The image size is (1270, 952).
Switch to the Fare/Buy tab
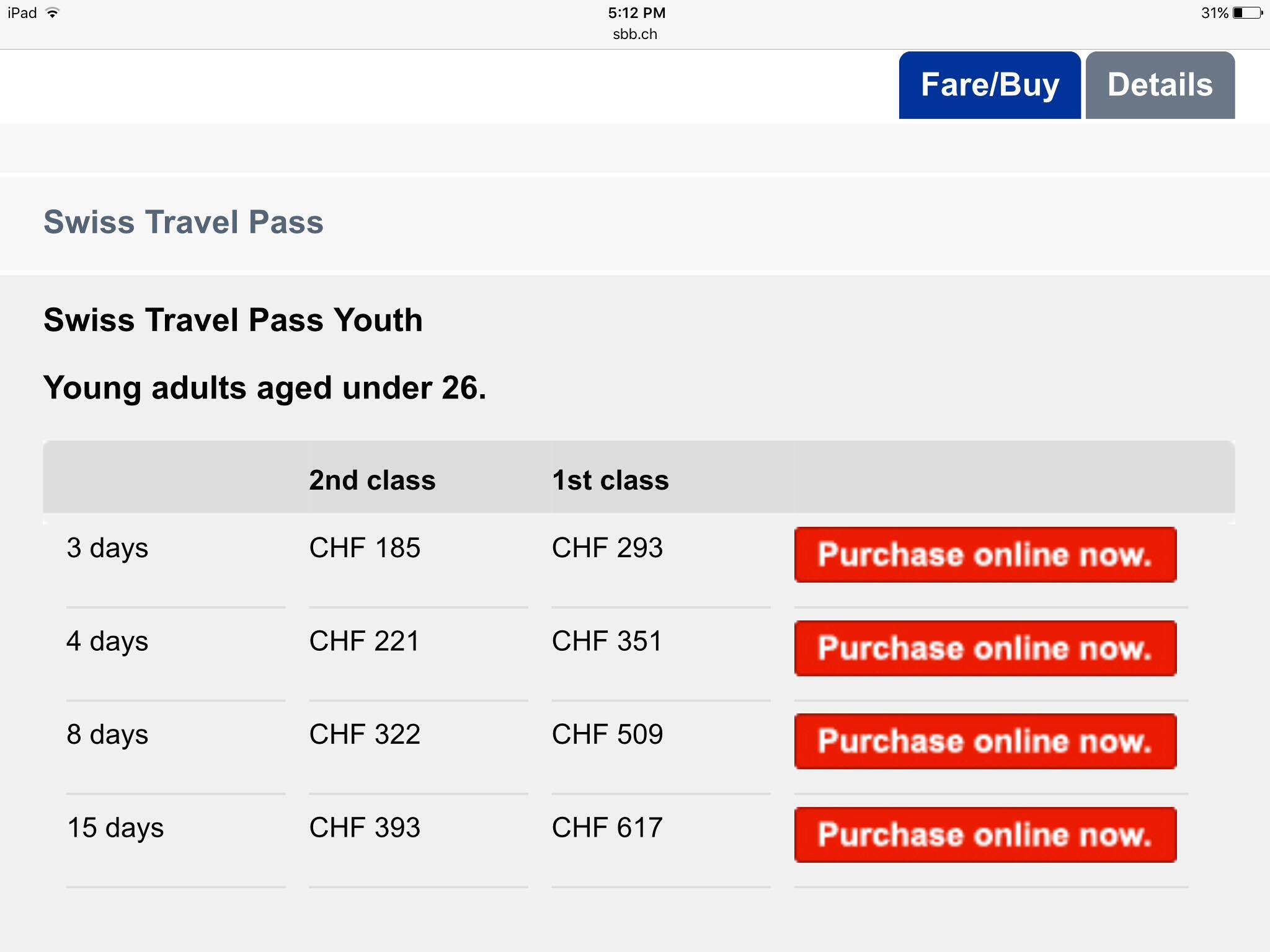[990, 85]
